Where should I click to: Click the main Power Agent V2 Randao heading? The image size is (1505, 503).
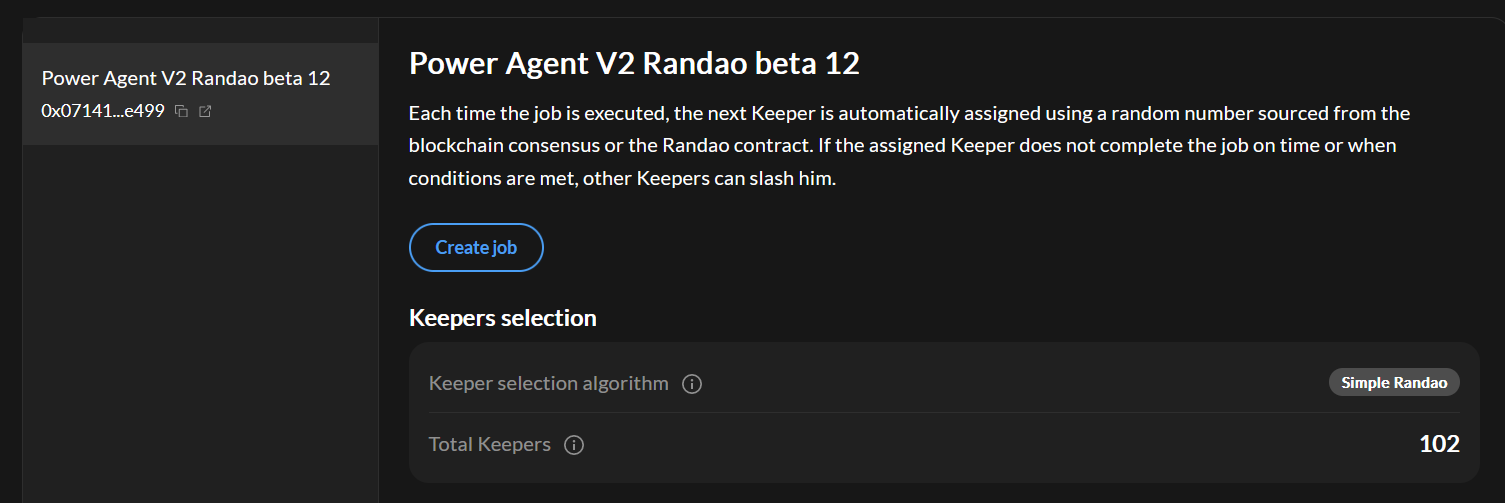pos(634,64)
